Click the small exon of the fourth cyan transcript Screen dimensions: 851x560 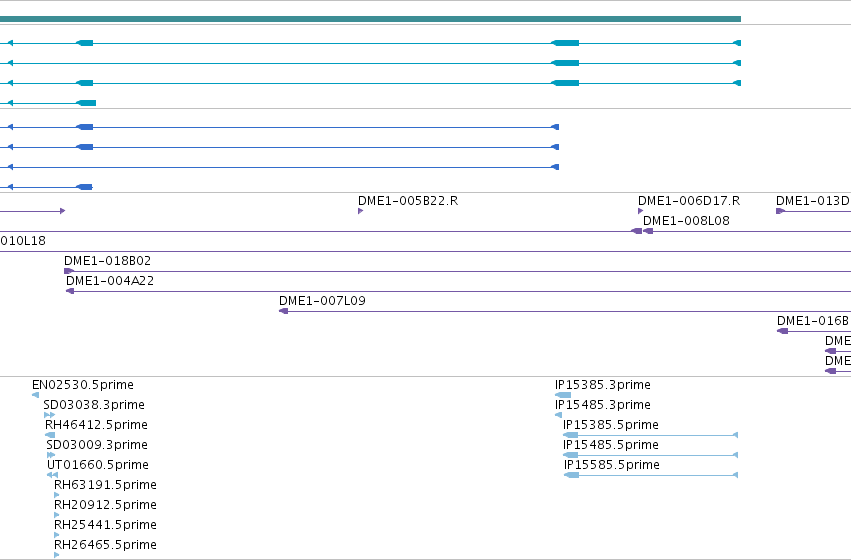(x=86, y=103)
